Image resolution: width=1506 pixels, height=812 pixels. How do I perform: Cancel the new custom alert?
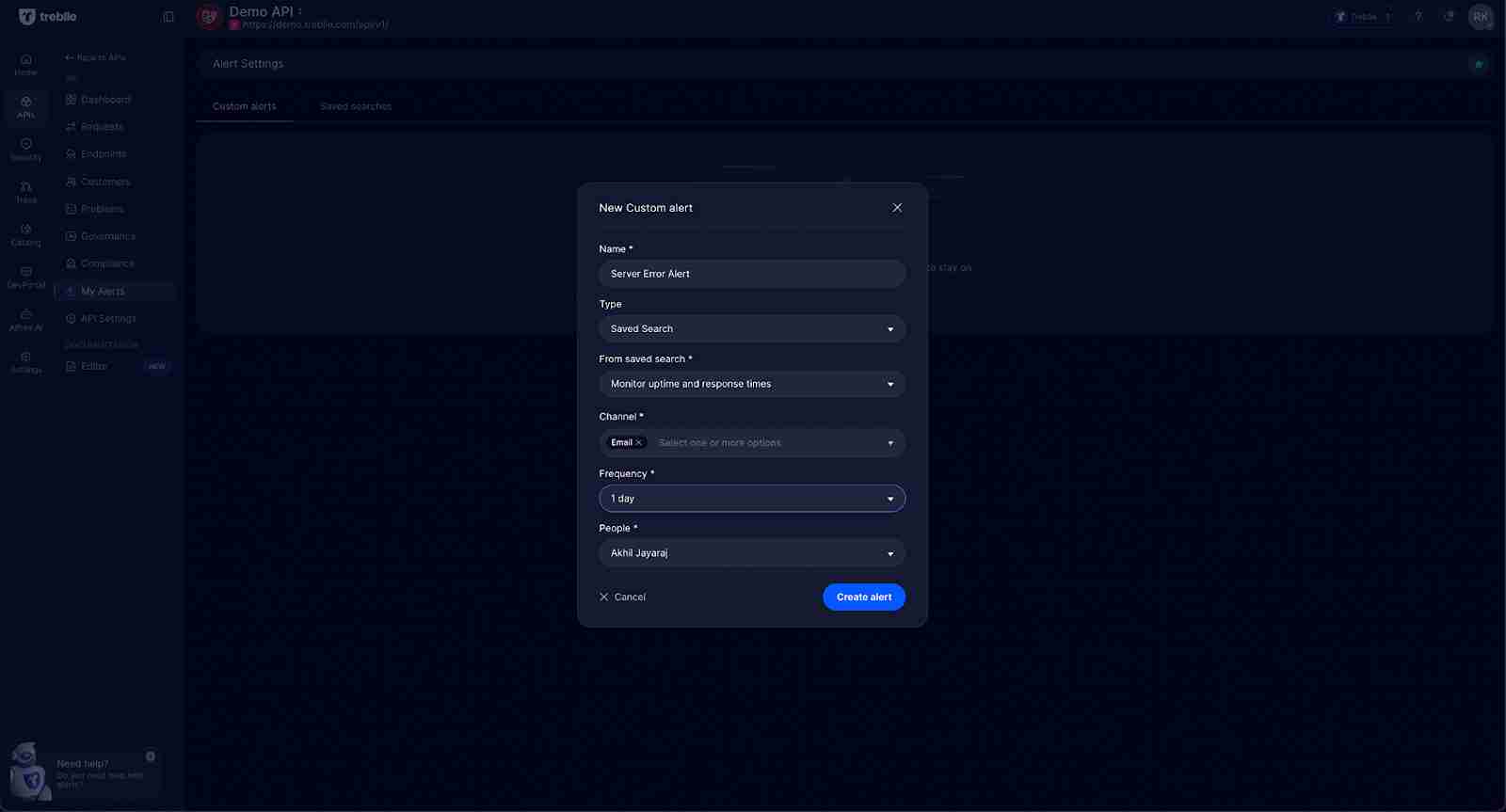point(622,597)
